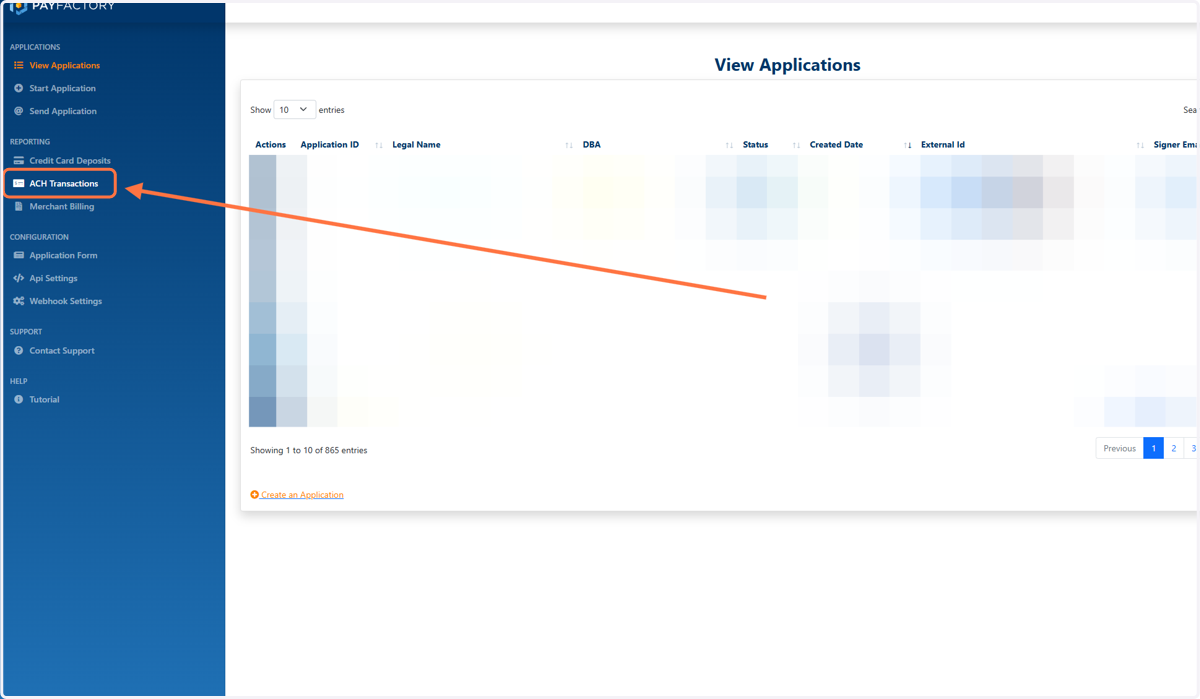Click the Merchant Billing document icon
The height and width of the screenshot is (699, 1200).
[18, 206]
